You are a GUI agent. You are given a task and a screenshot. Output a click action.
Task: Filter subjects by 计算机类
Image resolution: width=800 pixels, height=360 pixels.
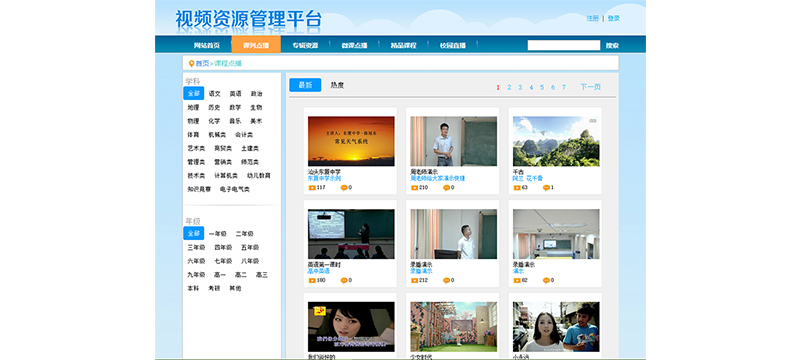(x=226, y=176)
